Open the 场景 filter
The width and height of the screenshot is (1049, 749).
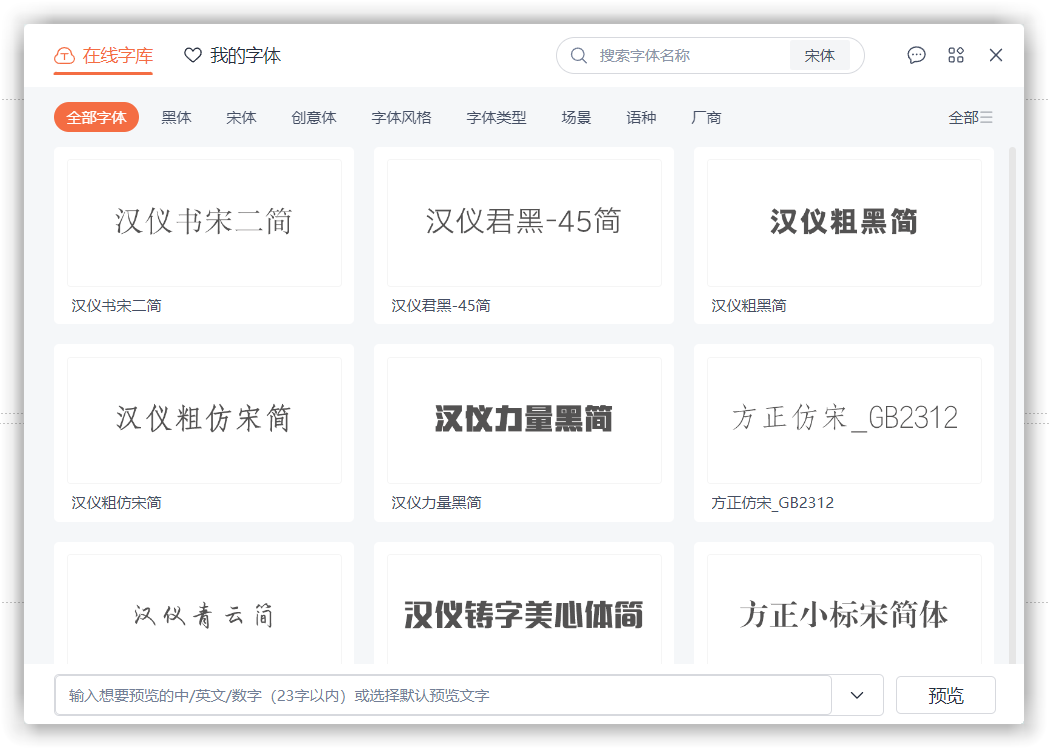tap(576, 118)
